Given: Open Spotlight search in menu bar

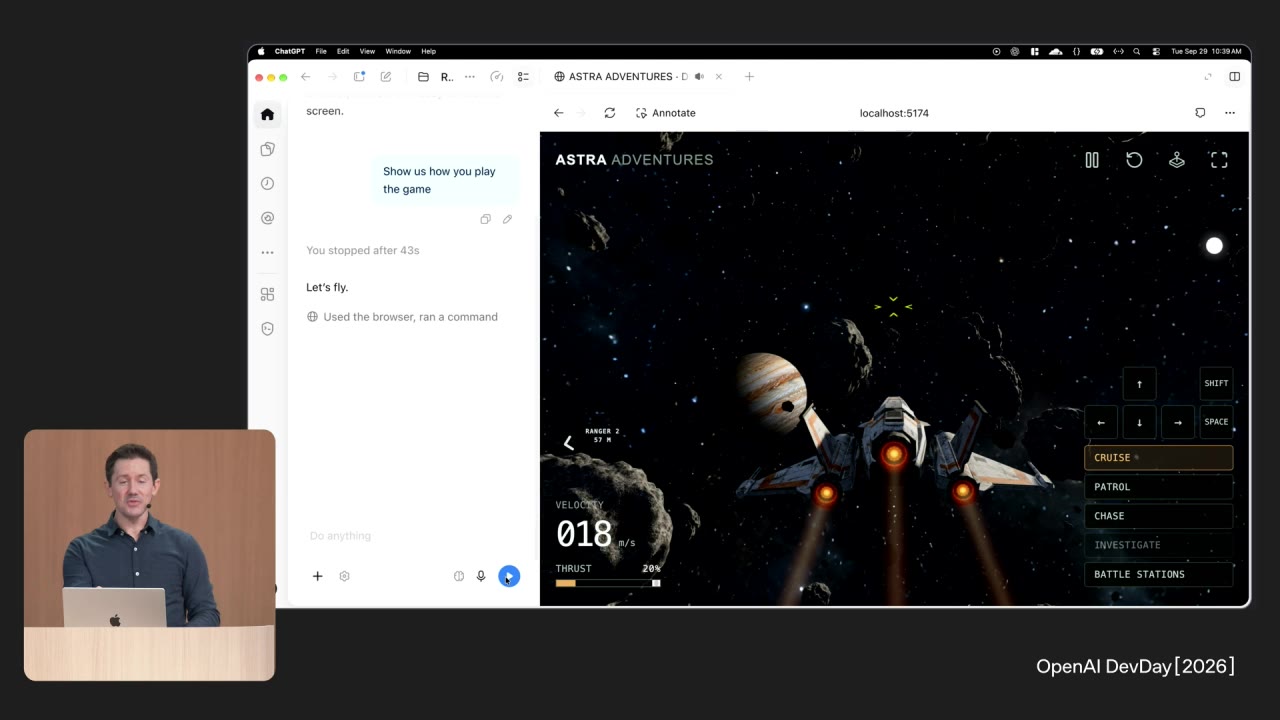Looking at the screenshot, I should tap(1138, 51).
